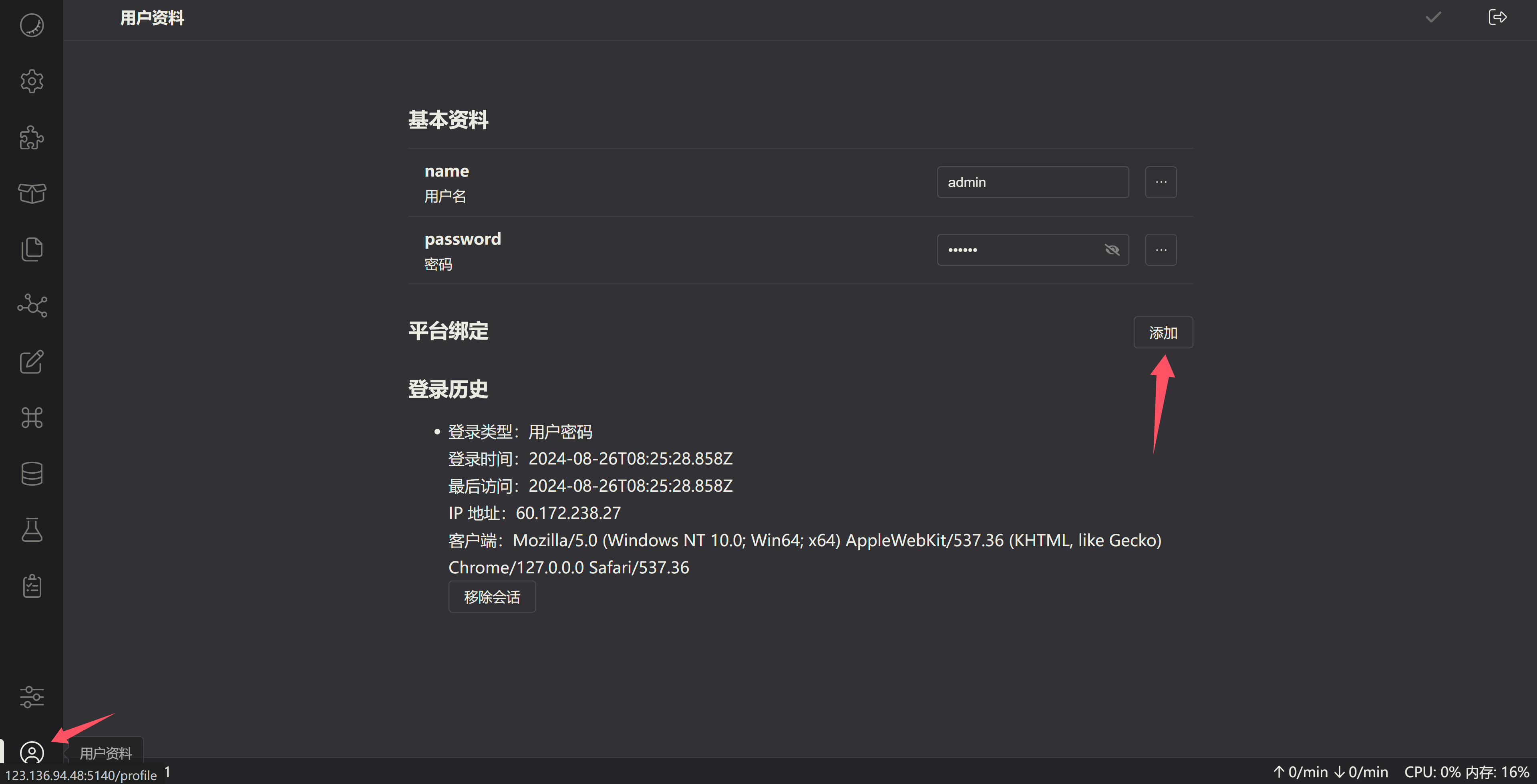Open the settings gear in the sidebar
The width and height of the screenshot is (1537, 784).
tap(32, 82)
